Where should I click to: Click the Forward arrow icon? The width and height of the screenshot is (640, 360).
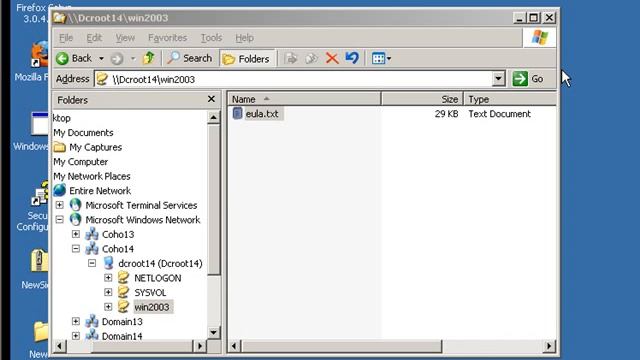coord(117,59)
